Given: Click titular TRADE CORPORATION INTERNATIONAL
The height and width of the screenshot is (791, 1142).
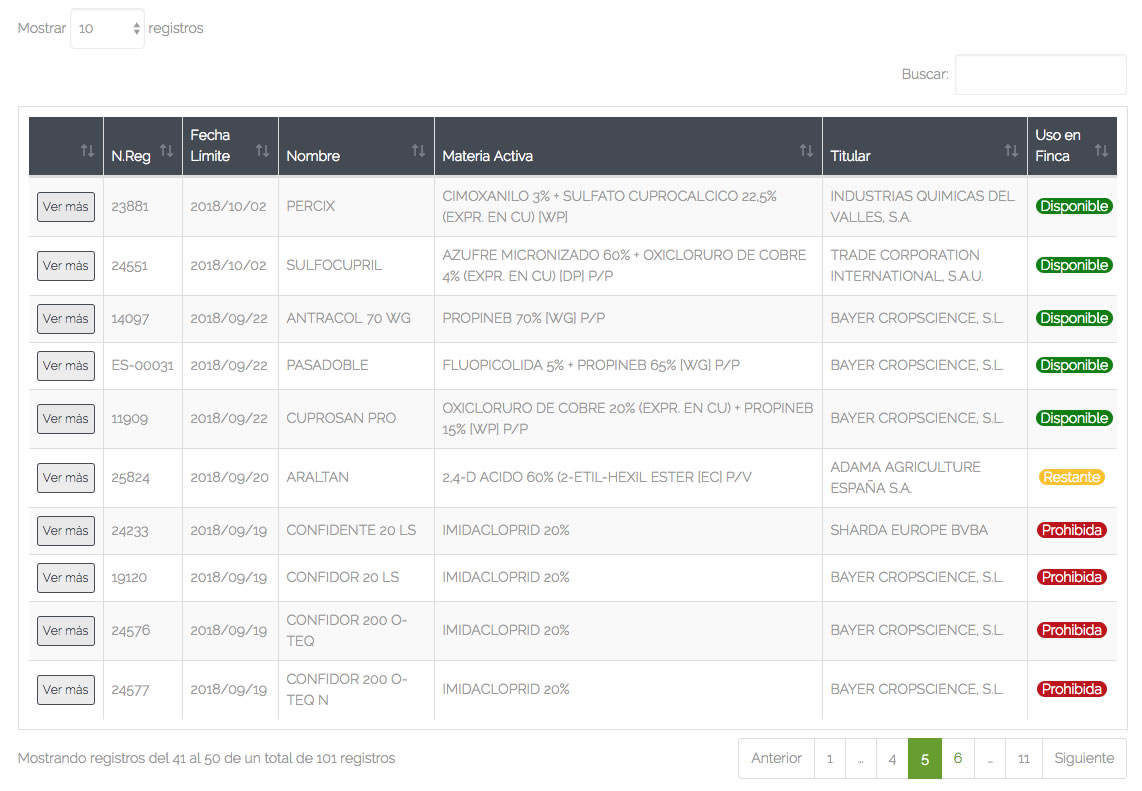Looking at the screenshot, I should (x=907, y=265).
